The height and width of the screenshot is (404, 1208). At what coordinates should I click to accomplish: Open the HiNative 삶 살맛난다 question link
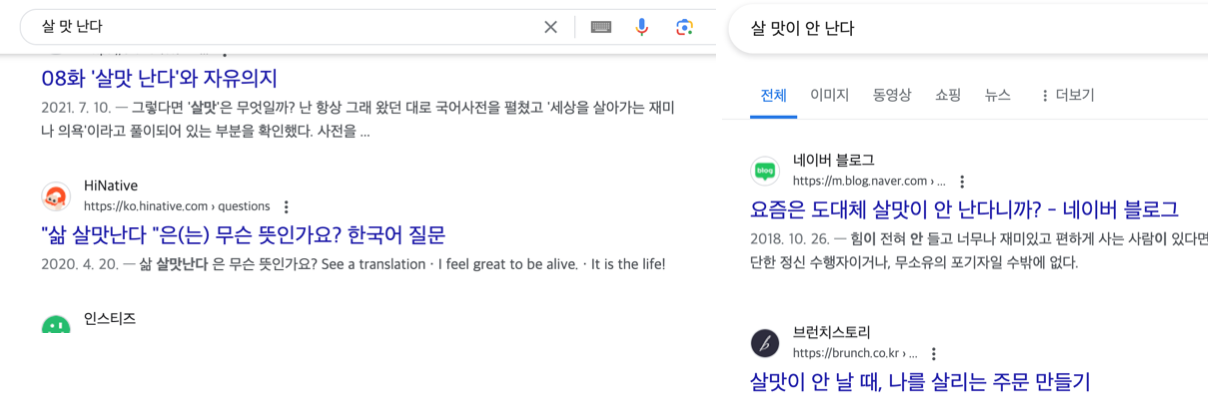243,235
